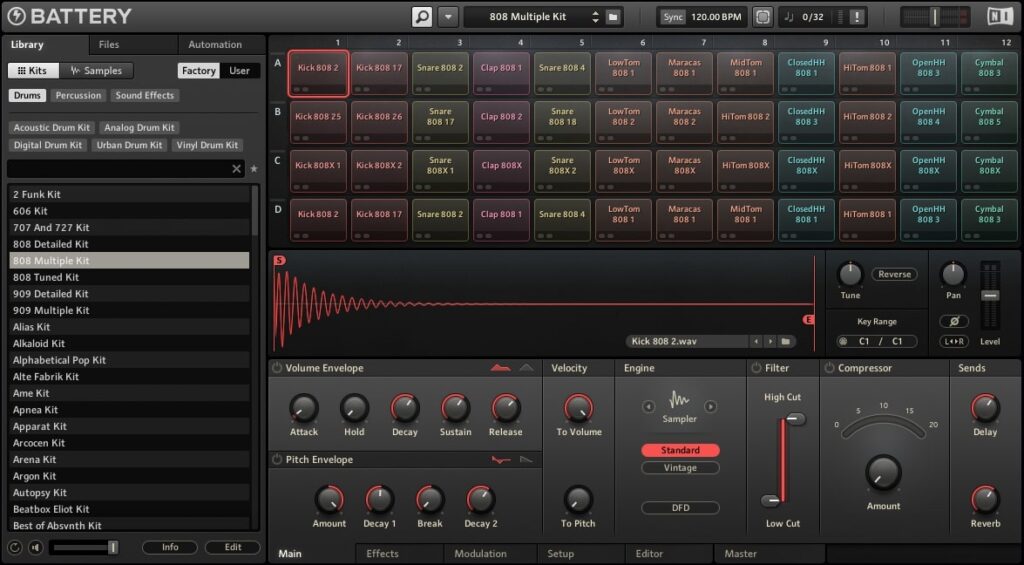Select the Vinyl Drum Kit tag

(208, 145)
